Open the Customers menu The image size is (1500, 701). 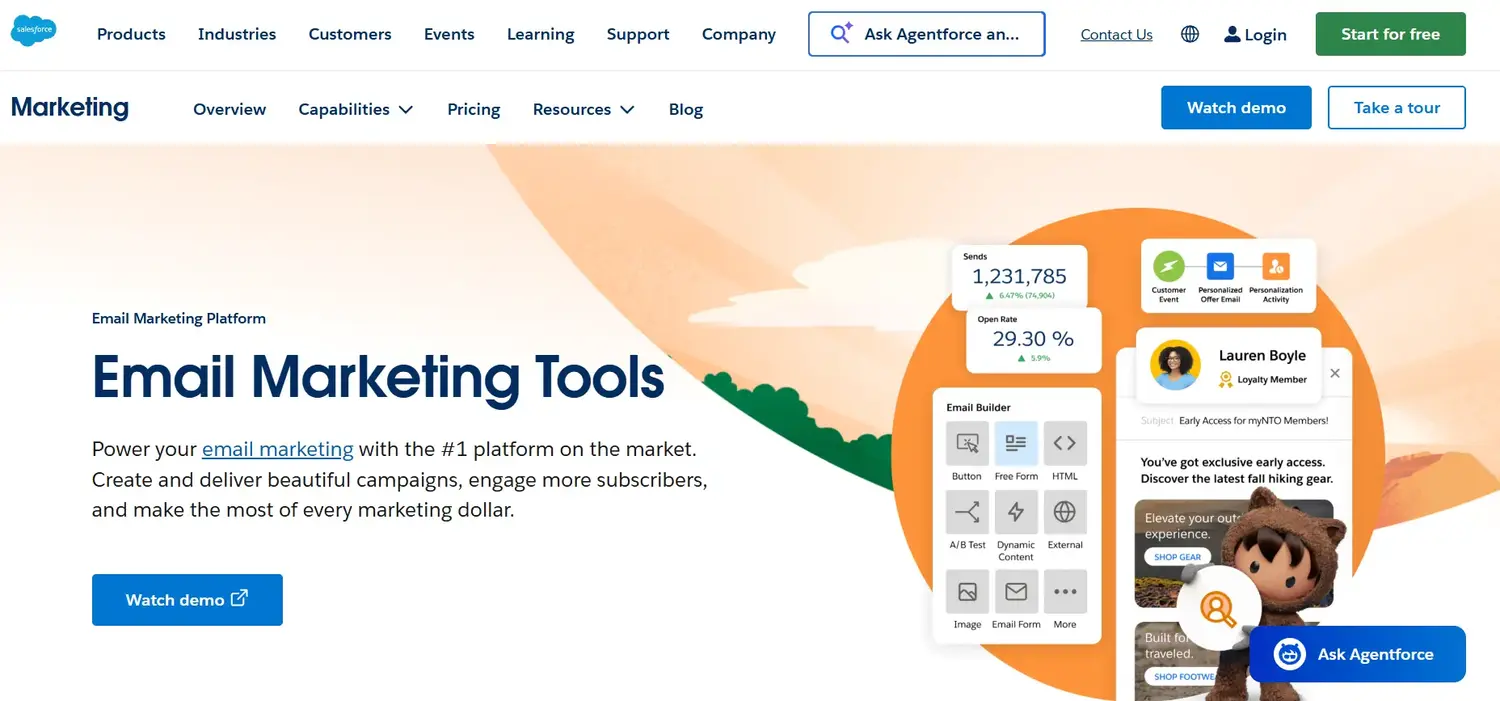tap(350, 34)
